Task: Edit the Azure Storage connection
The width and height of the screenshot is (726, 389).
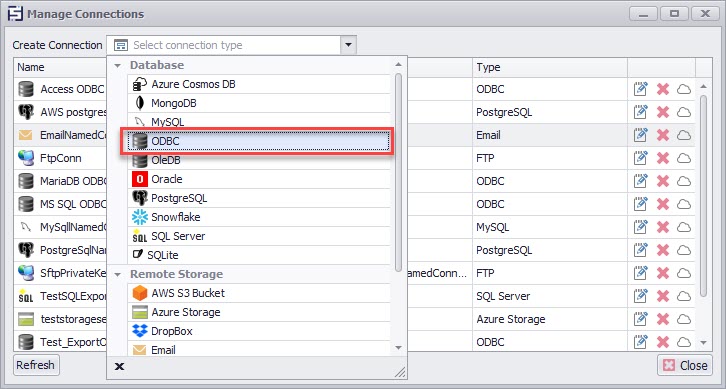Action: point(640,319)
